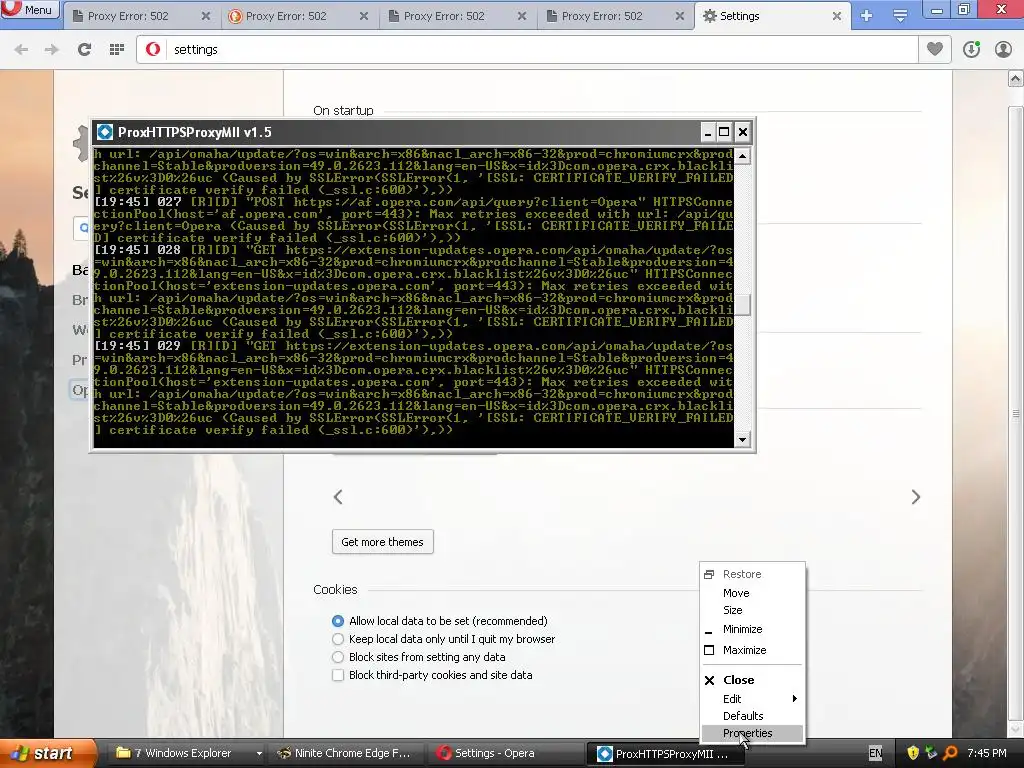Click the console scrollbar up arrow
This screenshot has width=1024, height=768.
click(742, 156)
